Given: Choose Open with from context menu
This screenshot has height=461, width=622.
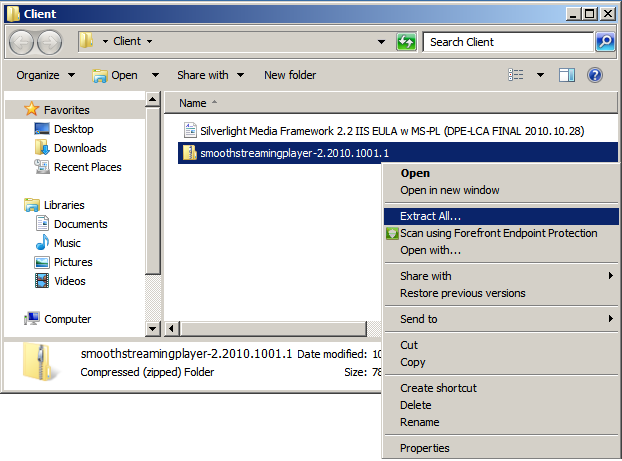Looking at the screenshot, I should coord(501,250).
